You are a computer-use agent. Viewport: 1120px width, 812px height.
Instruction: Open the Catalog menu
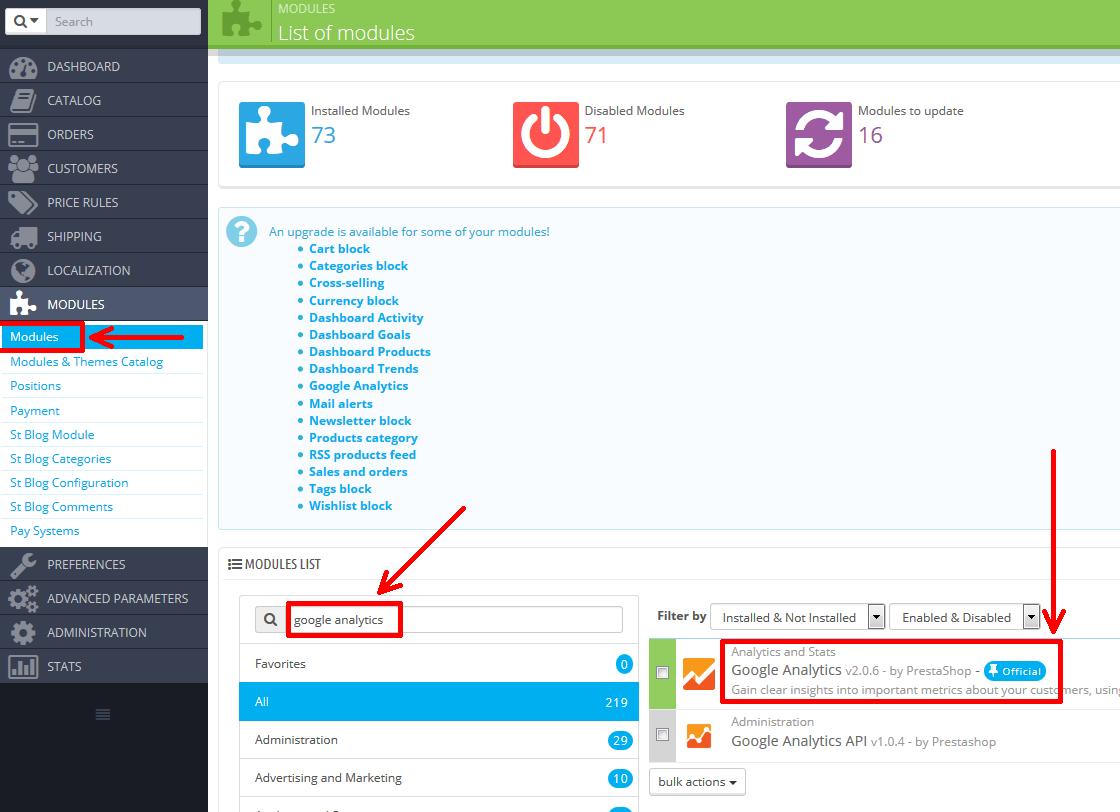104,101
